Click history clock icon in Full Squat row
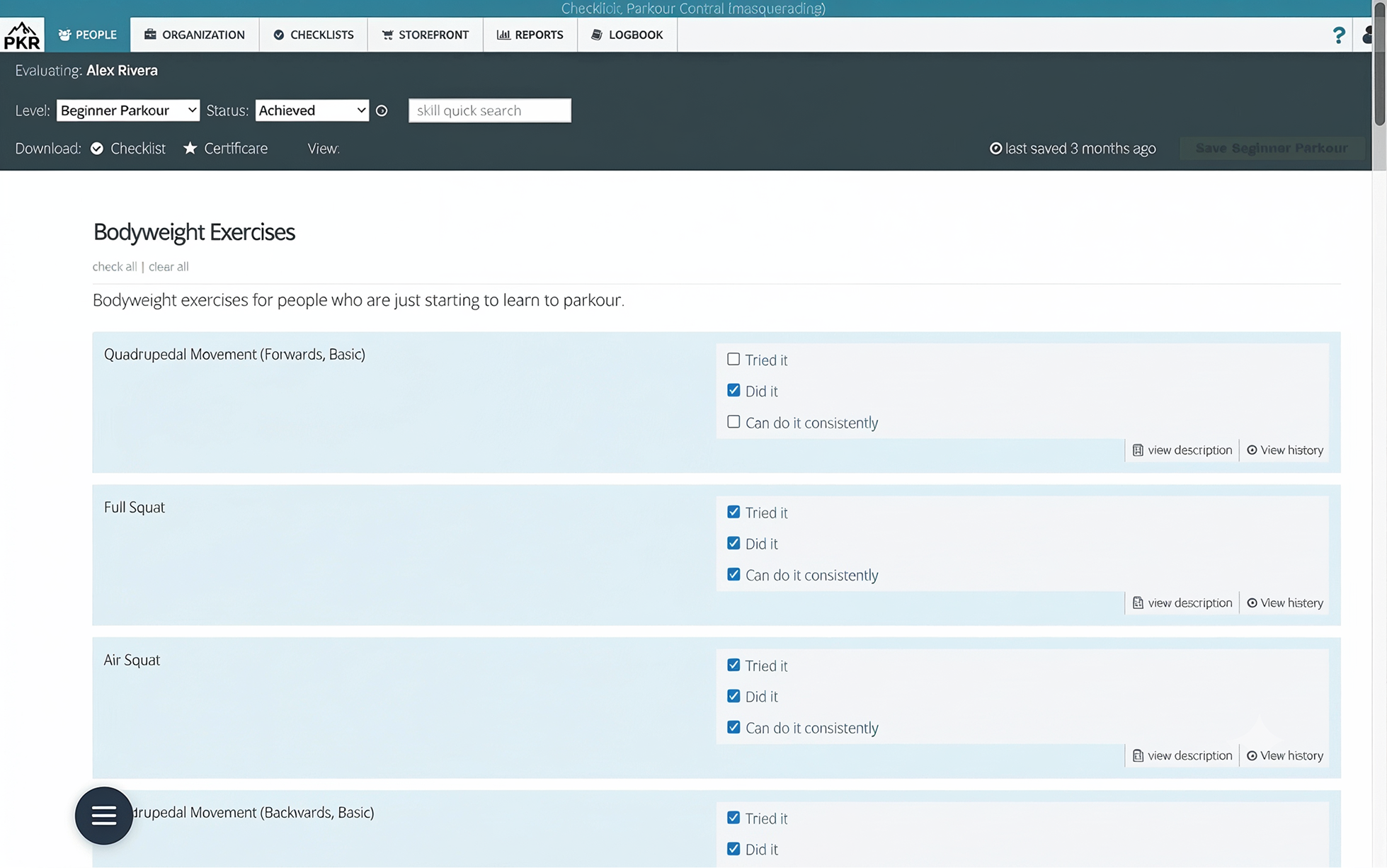The height and width of the screenshot is (868, 1387). [x=1252, y=603]
